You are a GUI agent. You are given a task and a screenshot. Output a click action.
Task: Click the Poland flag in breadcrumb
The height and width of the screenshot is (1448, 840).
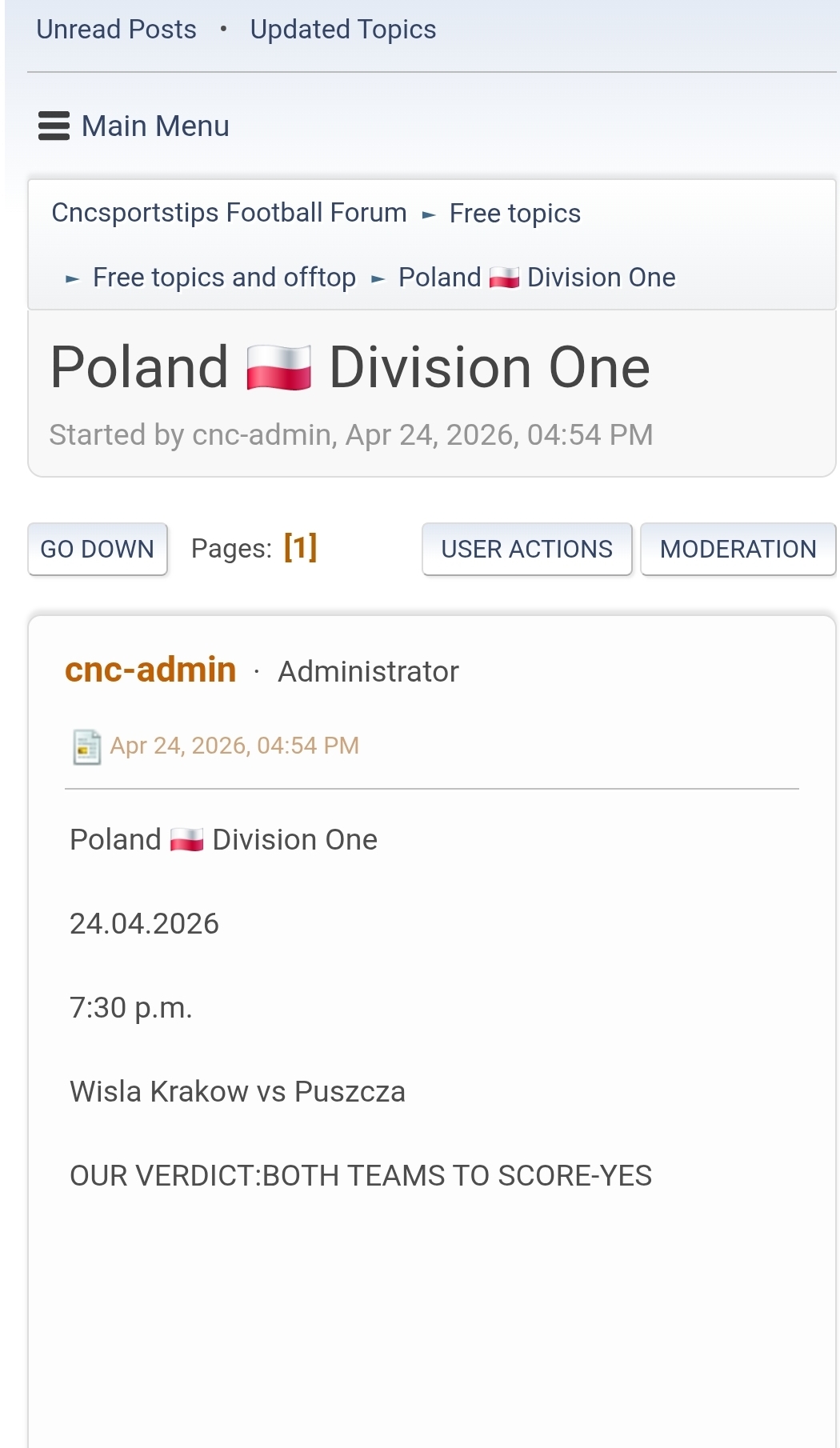click(504, 278)
